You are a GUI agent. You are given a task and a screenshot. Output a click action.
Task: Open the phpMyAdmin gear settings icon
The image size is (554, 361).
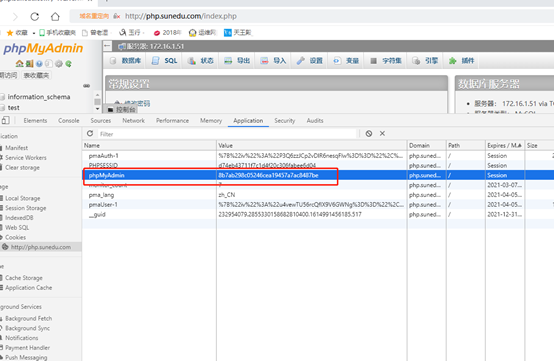coord(59,64)
